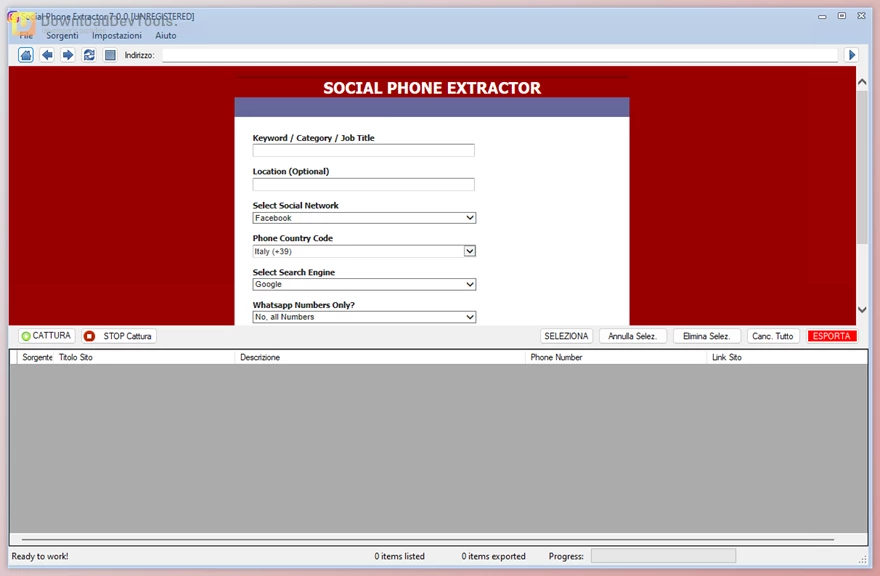
Task: Open Whatsapp Numbers Only dropdown
Action: (x=364, y=317)
